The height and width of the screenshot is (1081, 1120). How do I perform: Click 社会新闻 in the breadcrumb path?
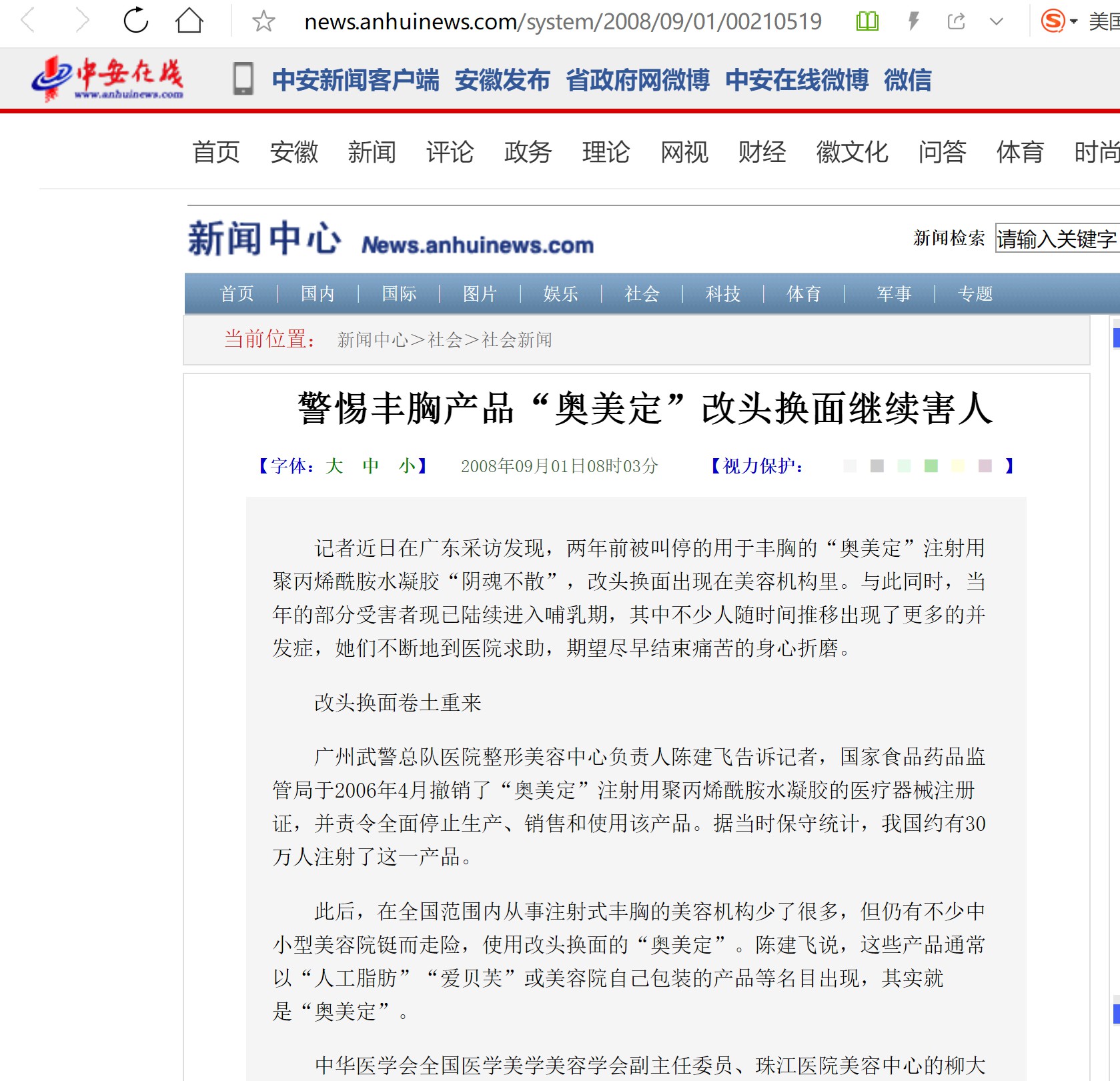tap(517, 340)
